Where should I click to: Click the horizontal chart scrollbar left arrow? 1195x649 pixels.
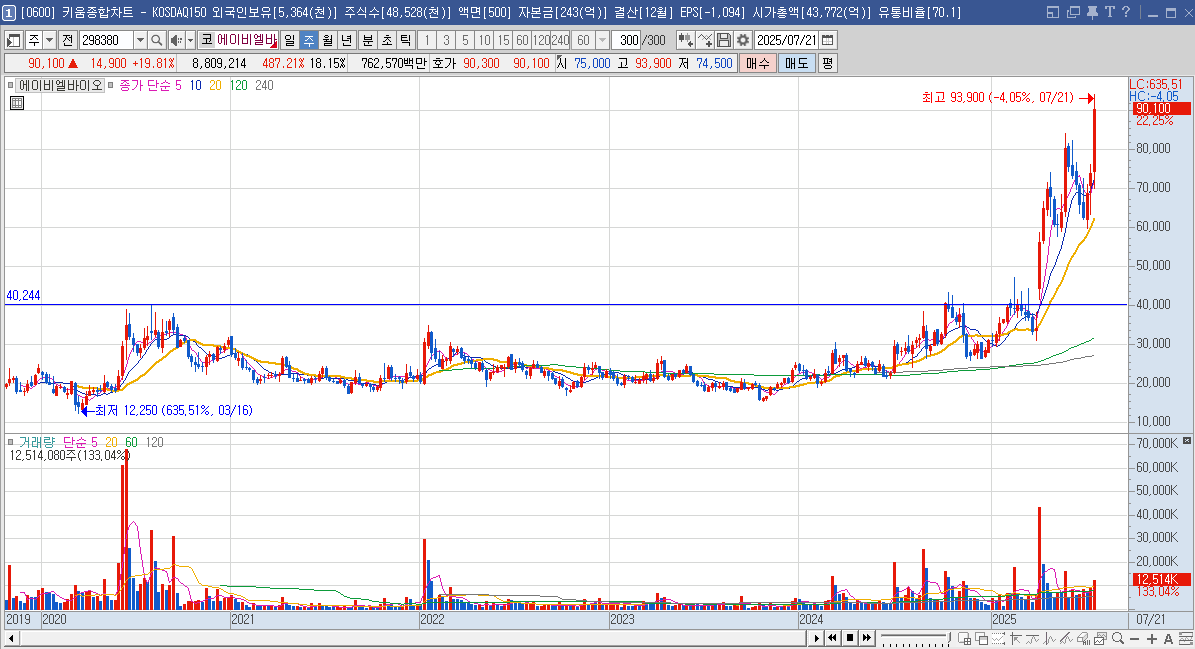[11, 638]
